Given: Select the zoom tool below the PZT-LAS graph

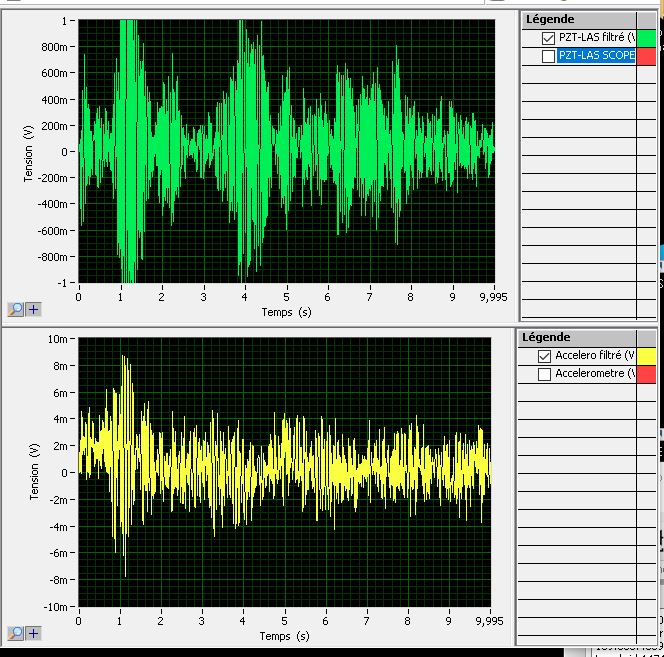Looking at the screenshot, I should (15, 309).
